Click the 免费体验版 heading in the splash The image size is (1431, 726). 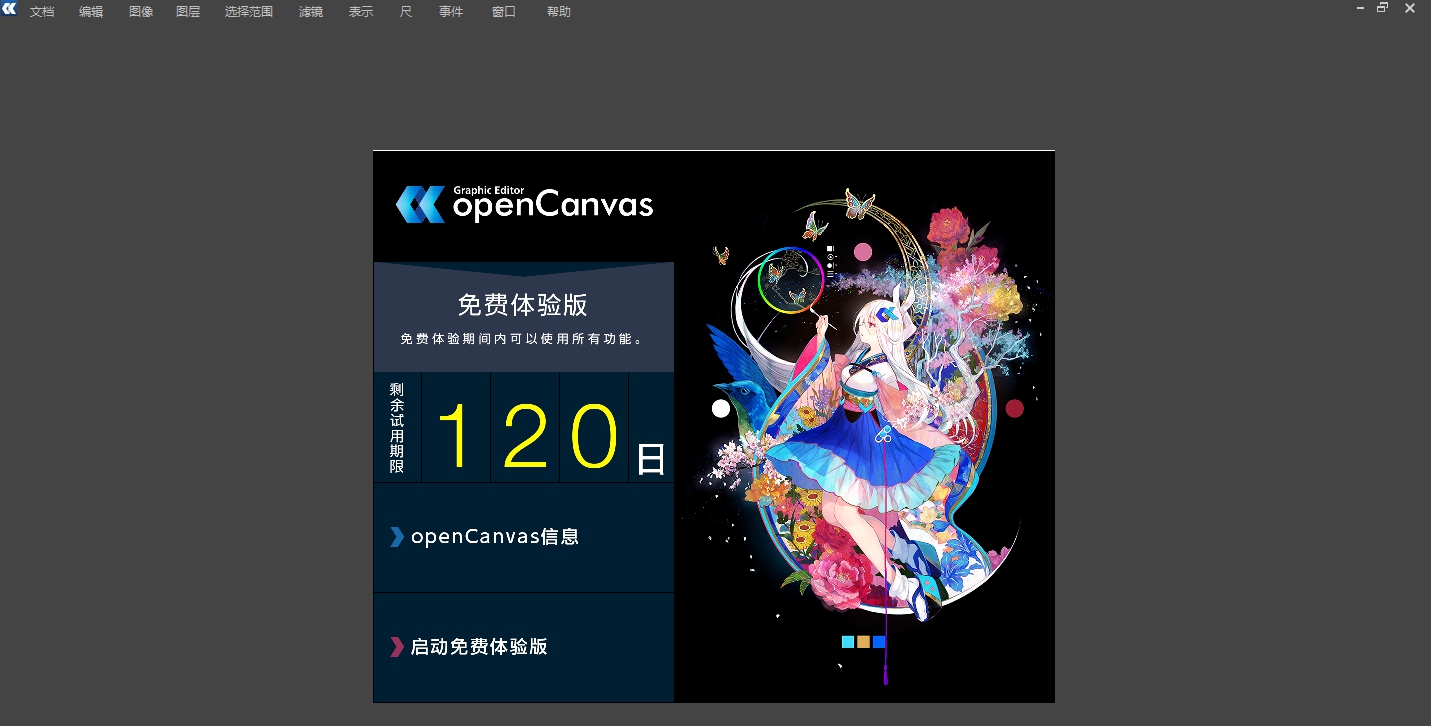pos(522,305)
